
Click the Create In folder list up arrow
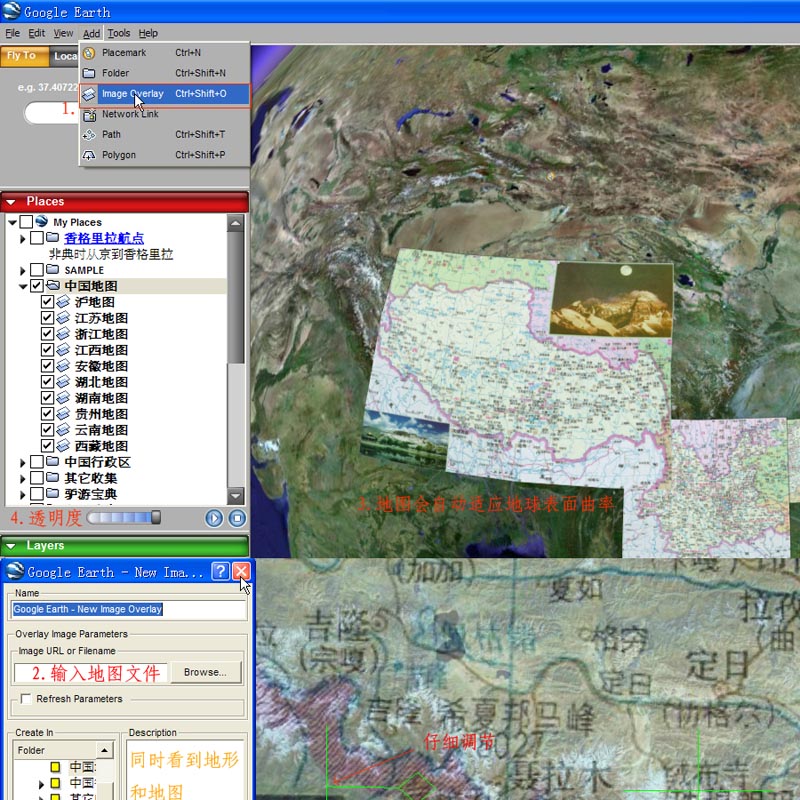pos(104,750)
